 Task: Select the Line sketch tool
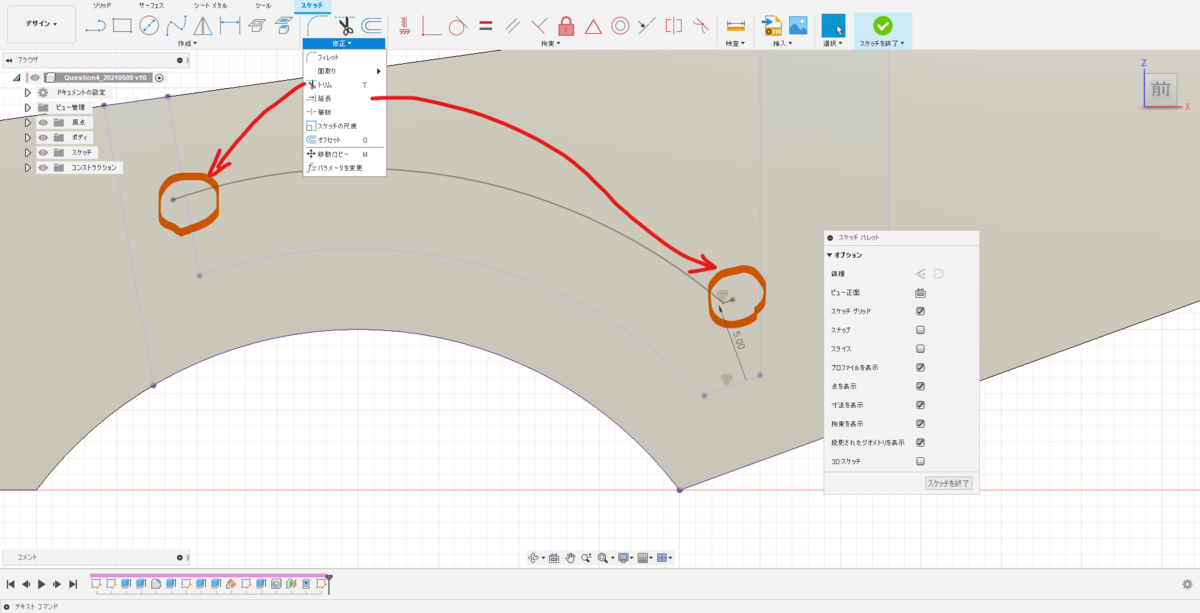[x=96, y=26]
